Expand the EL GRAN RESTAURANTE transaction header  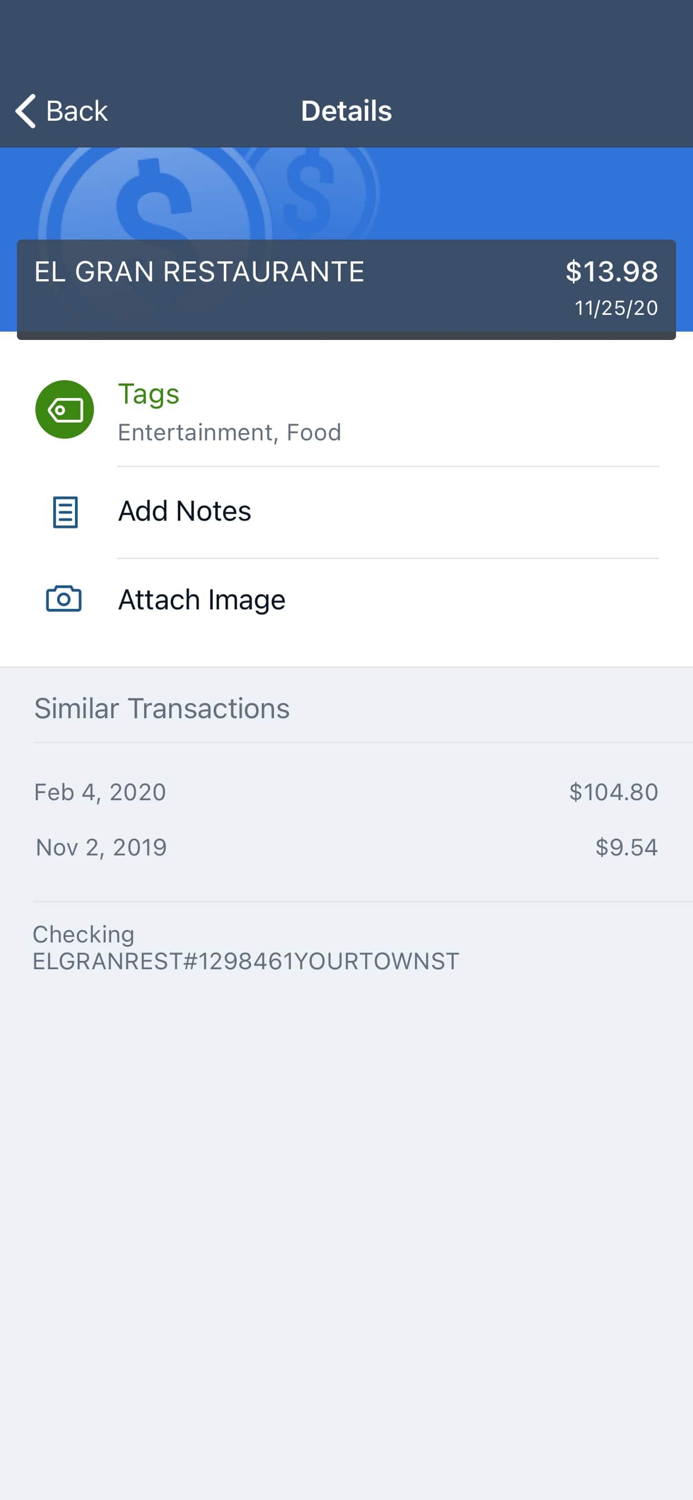[x=199, y=271]
